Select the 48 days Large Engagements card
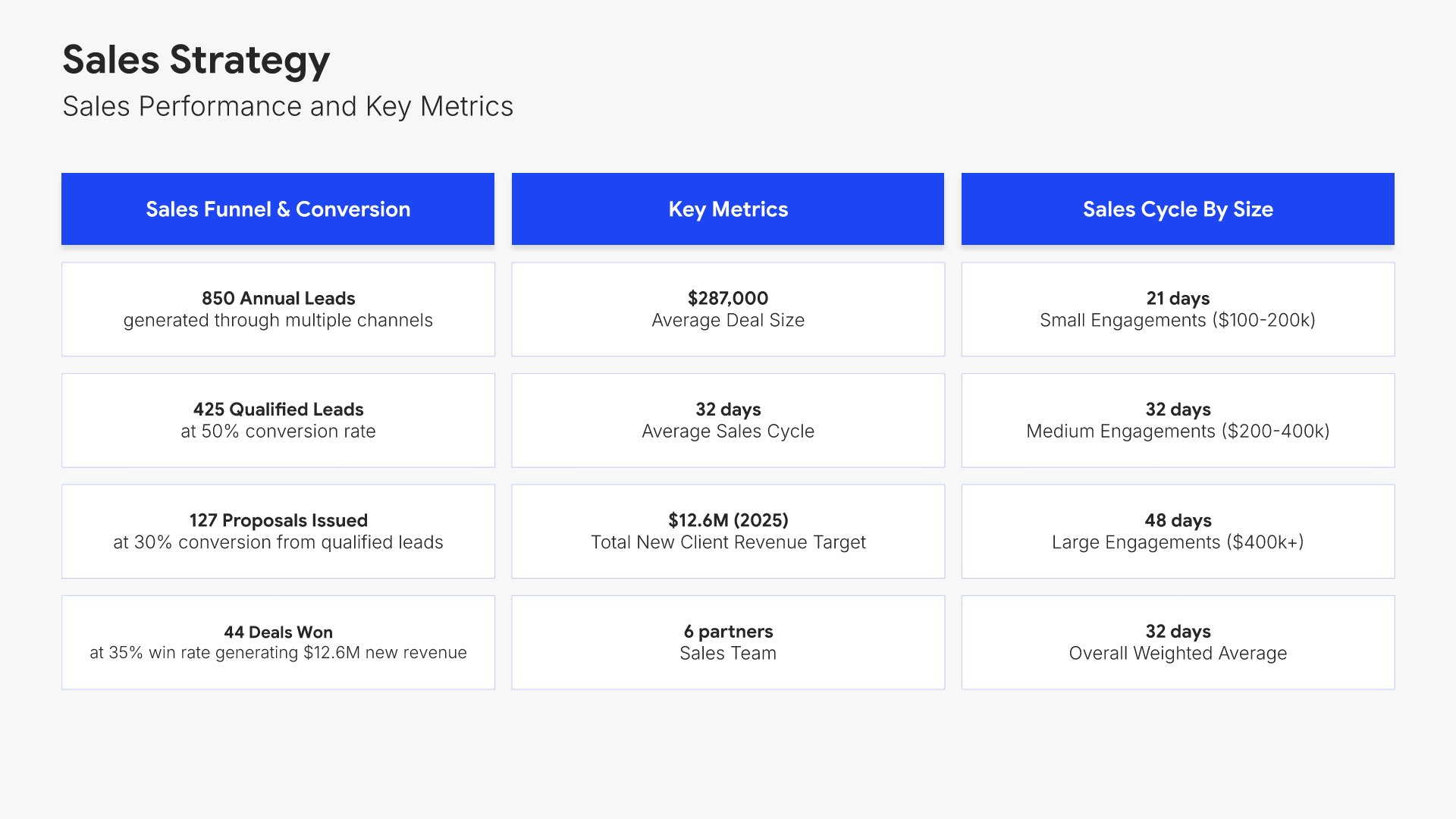Screen dimensions: 1456x819 point(1178,531)
